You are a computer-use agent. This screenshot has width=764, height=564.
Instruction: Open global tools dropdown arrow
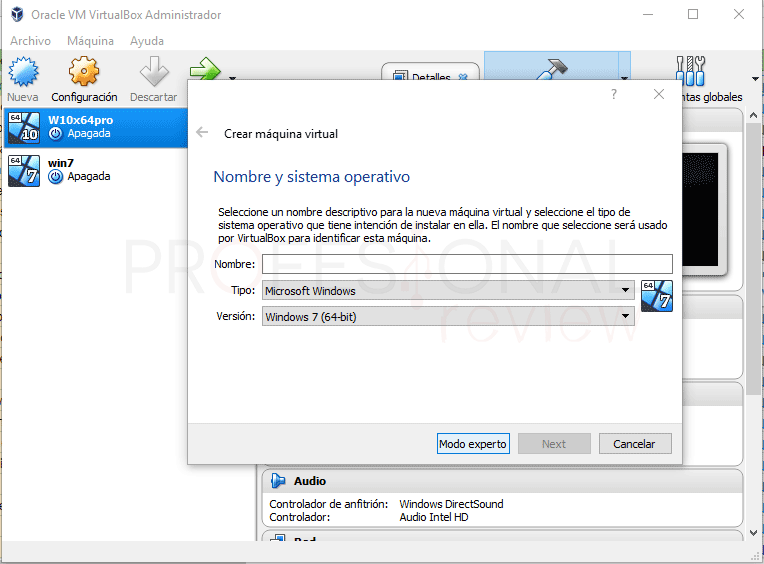[x=755, y=78]
